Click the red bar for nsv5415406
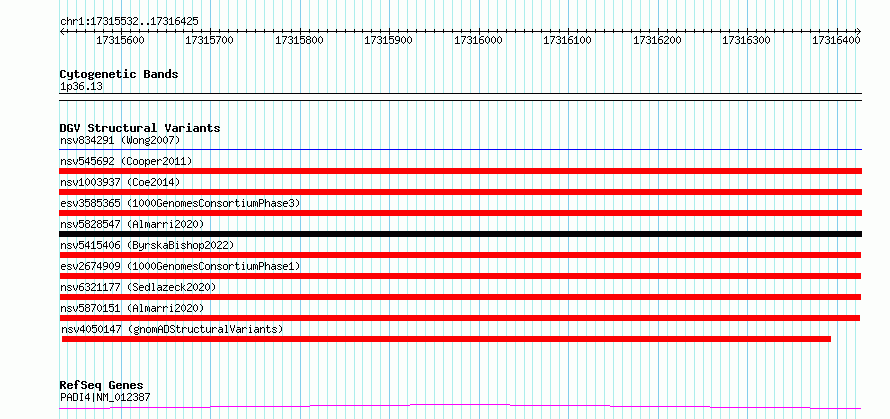The width and height of the screenshot is (890, 419). click(x=460, y=255)
